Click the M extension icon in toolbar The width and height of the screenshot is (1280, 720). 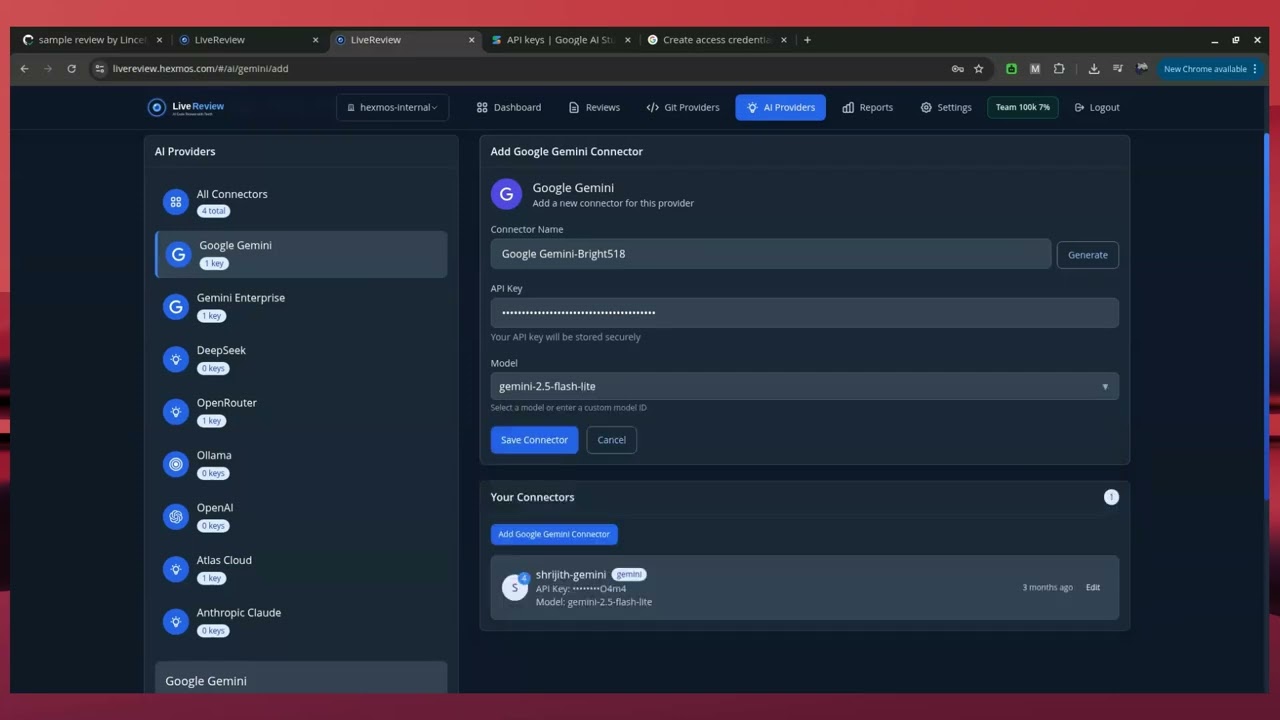[1035, 69]
